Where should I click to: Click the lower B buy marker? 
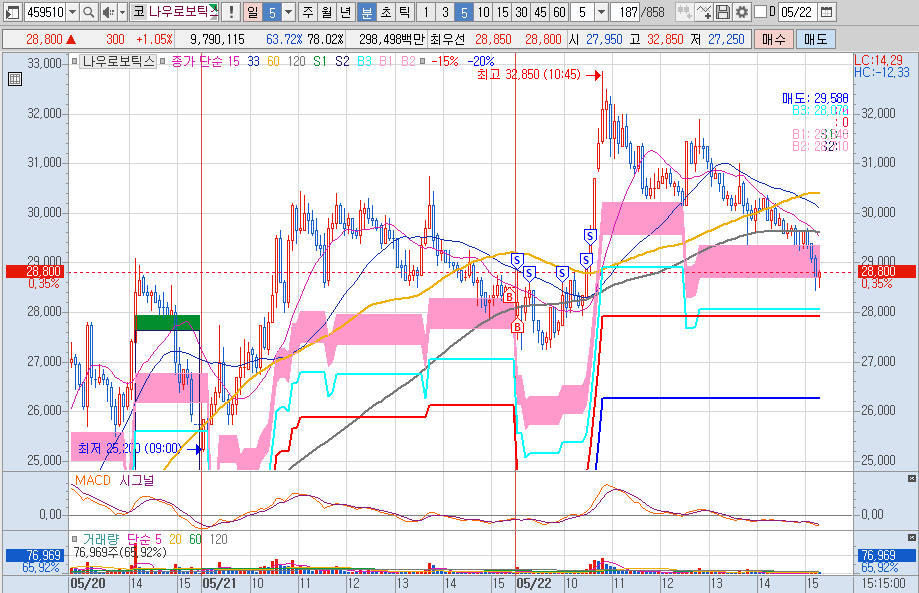(517, 327)
